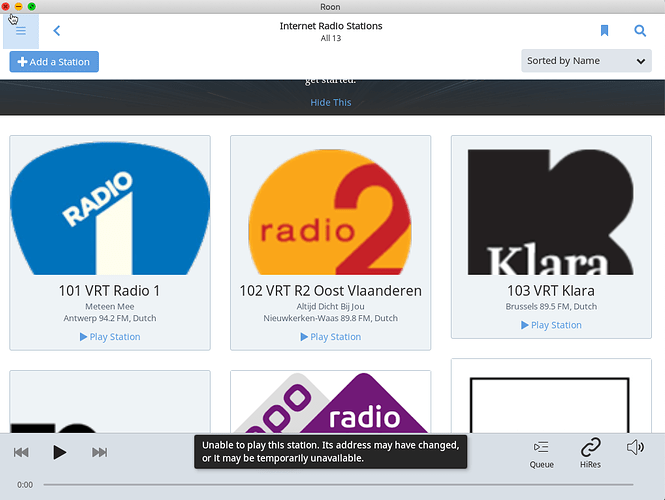Select the title 101 VRT Radio 1
The height and width of the screenshot is (500, 665).
click(109, 291)
